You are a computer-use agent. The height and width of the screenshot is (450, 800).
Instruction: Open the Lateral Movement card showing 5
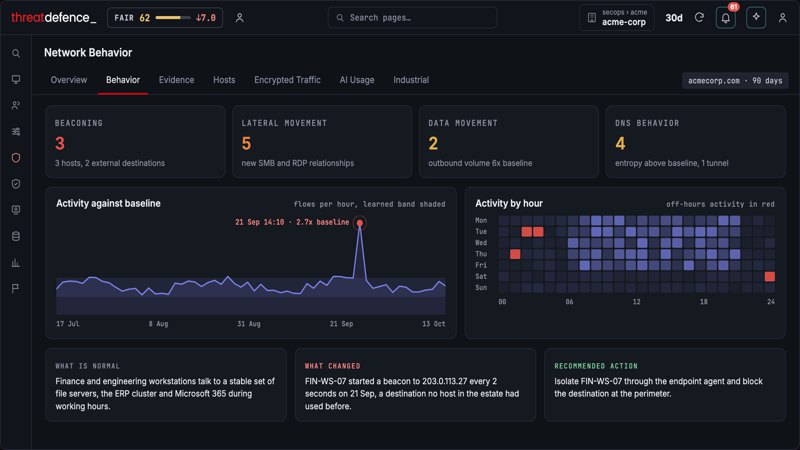(x=322, y=142)
